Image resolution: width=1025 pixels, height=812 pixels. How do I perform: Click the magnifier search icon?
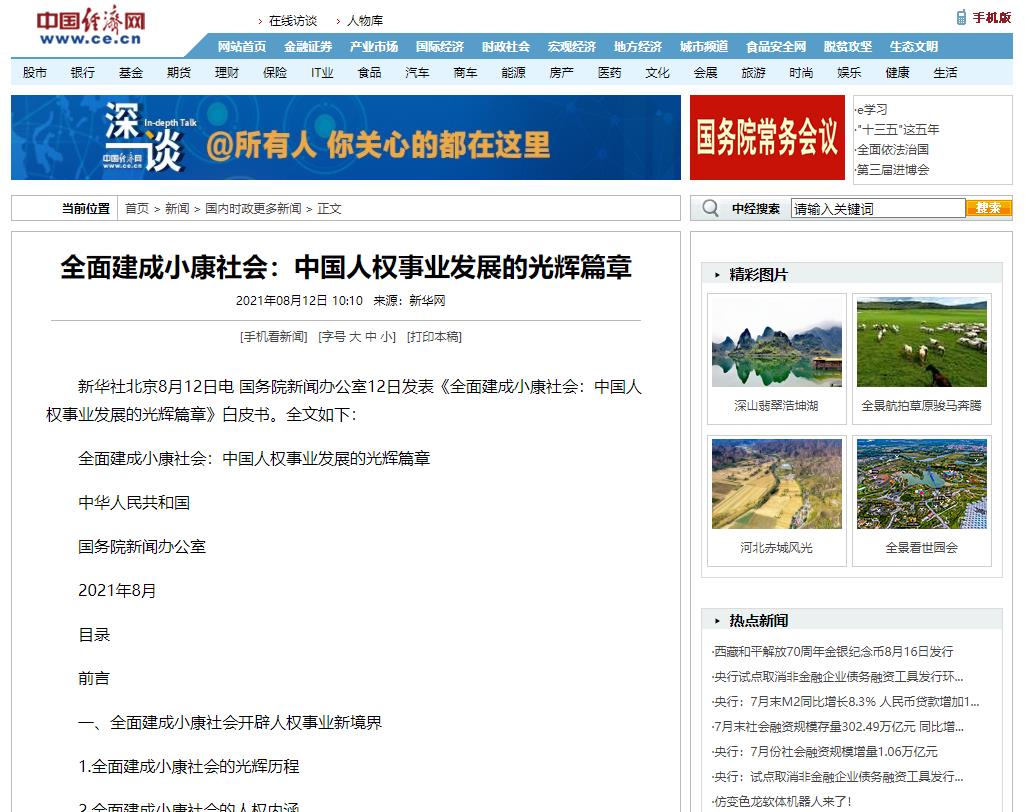point(710,208)
